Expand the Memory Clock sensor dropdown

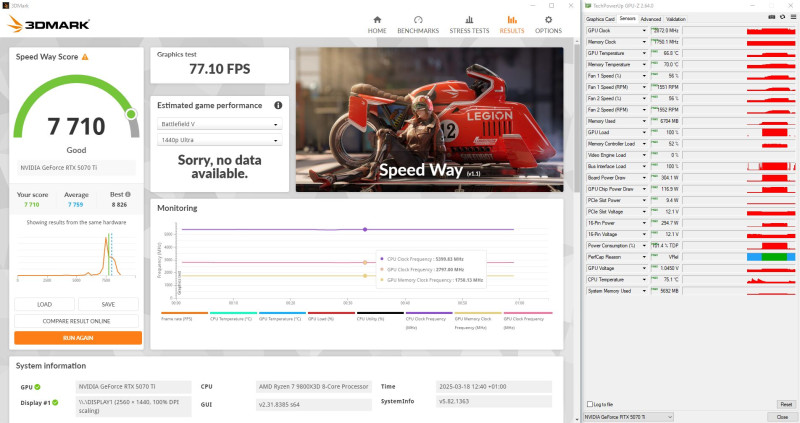point(644,42)
